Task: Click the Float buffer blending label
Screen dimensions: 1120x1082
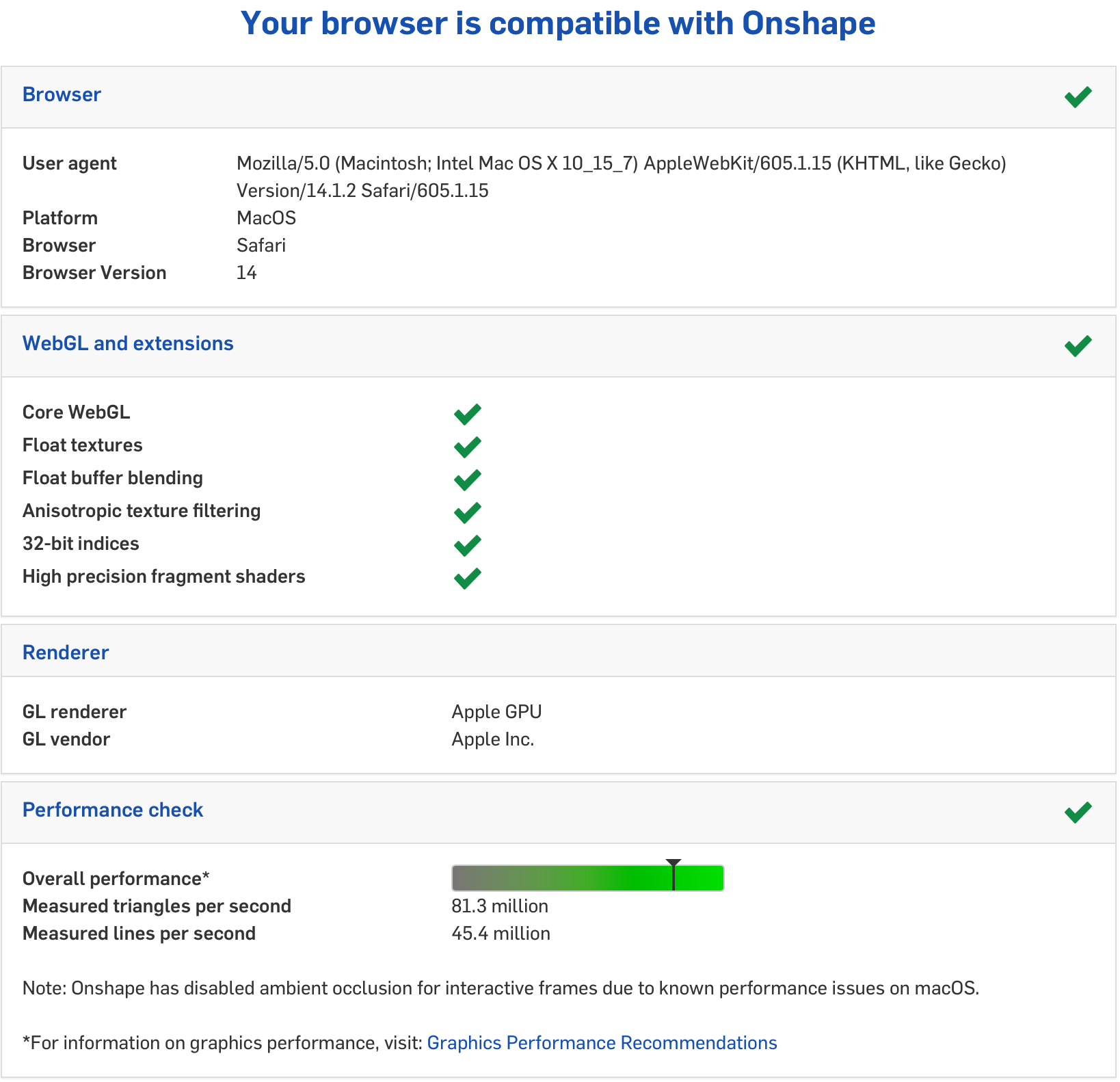Action: [113, 478]
